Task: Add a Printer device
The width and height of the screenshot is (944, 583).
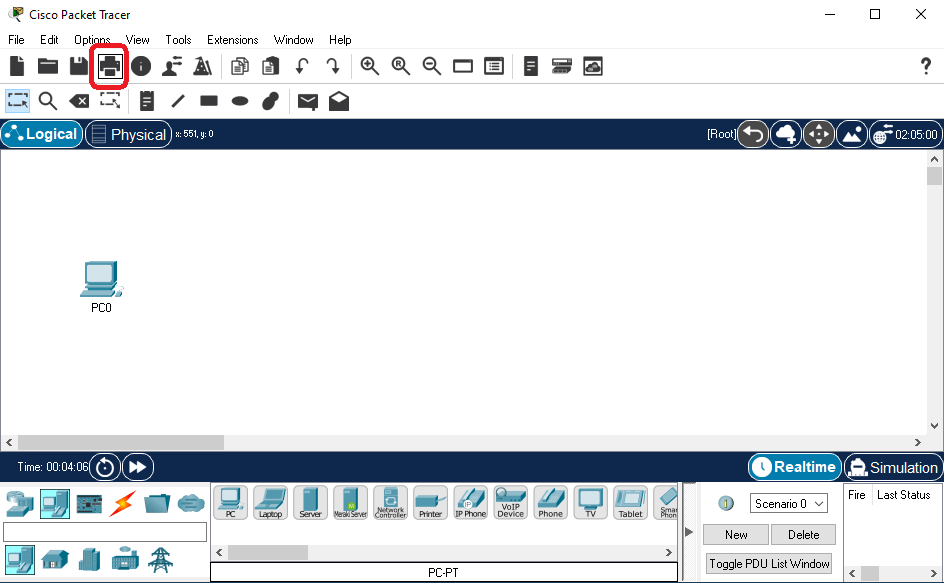Action: pyautogui.click(x=430, y=502)
